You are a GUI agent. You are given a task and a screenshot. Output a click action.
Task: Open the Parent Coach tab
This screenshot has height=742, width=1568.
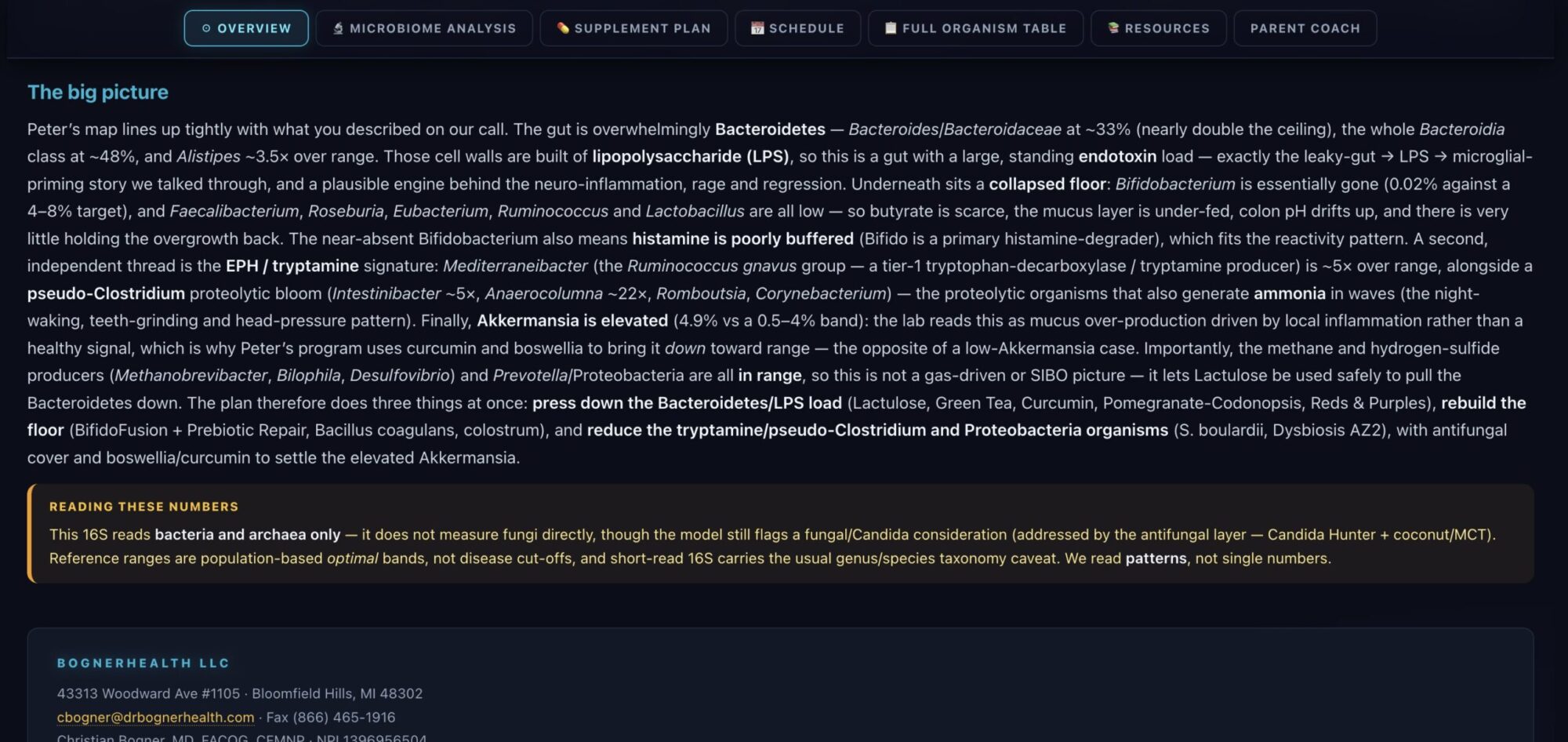click(1305, 28)
